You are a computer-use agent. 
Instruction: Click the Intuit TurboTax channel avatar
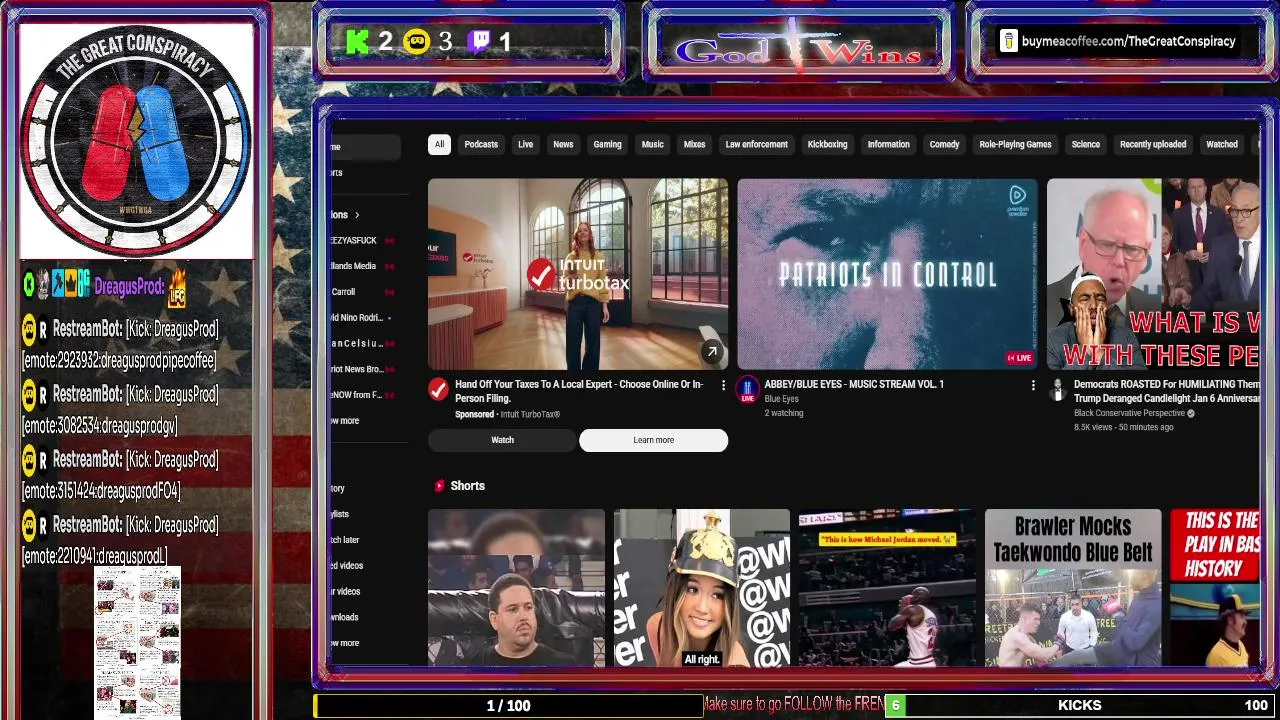438,389
